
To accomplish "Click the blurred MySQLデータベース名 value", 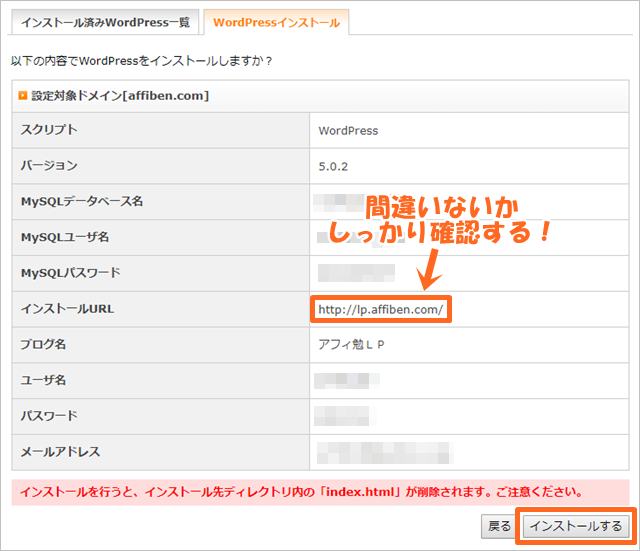I will (x=340, y=202).
